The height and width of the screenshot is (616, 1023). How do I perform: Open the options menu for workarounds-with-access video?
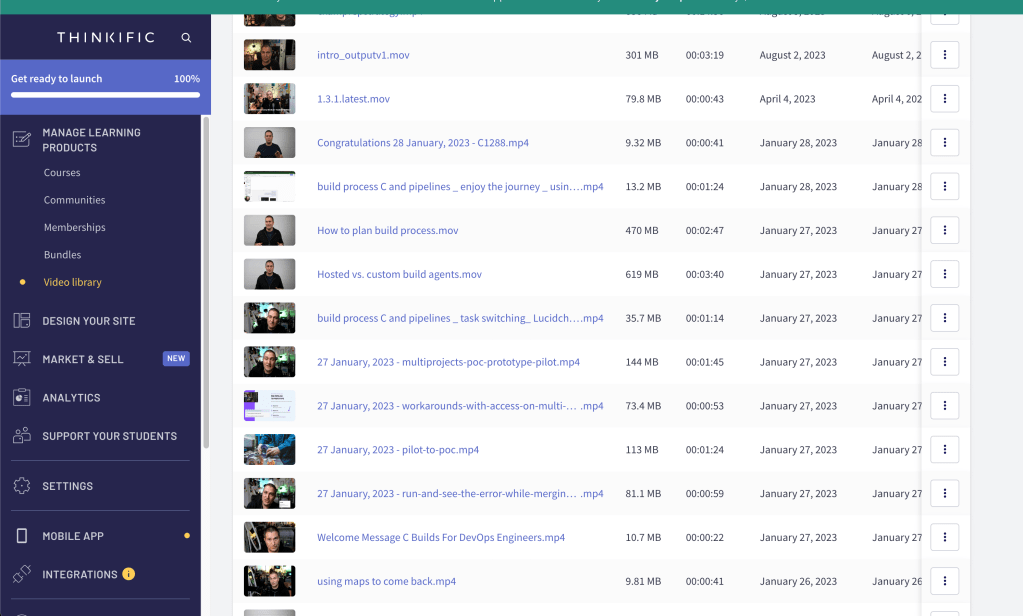tap(944, 405)
